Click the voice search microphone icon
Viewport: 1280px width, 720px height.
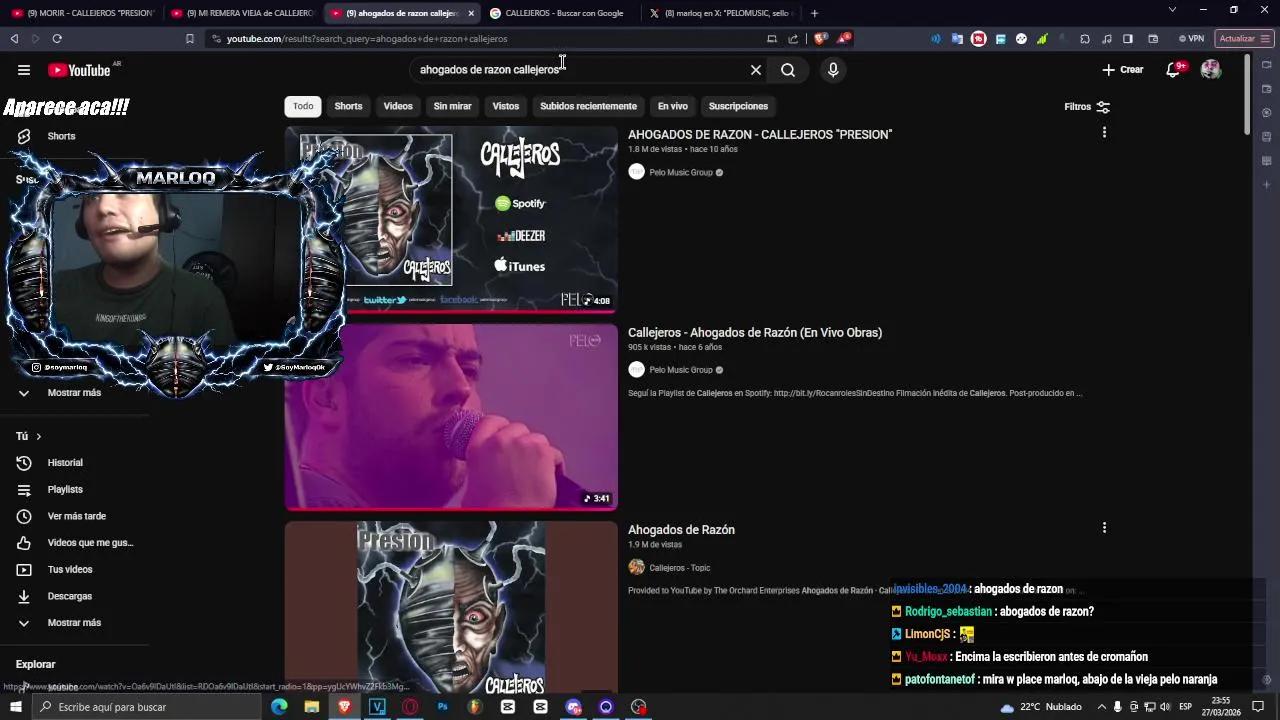pyautogui.click(x=833, y=70)
